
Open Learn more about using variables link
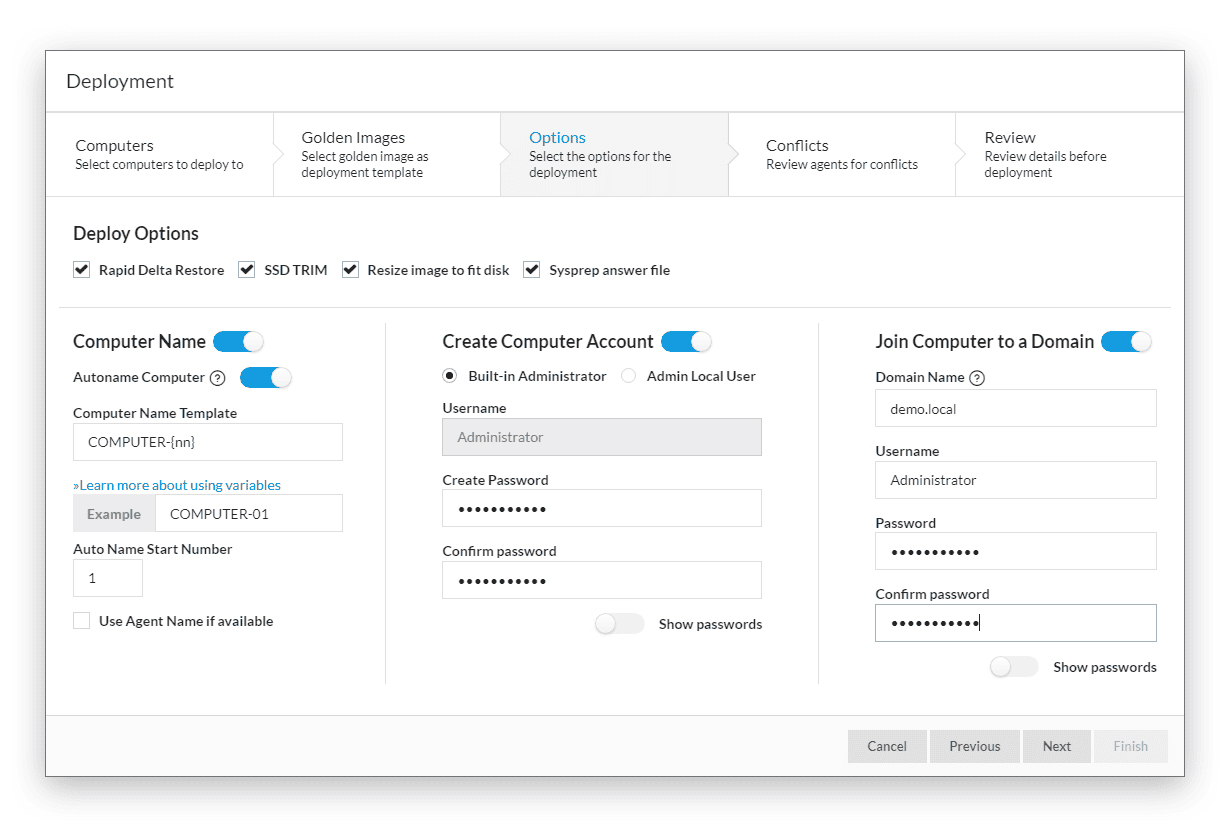pyautogui.click(x=177, y=485)
